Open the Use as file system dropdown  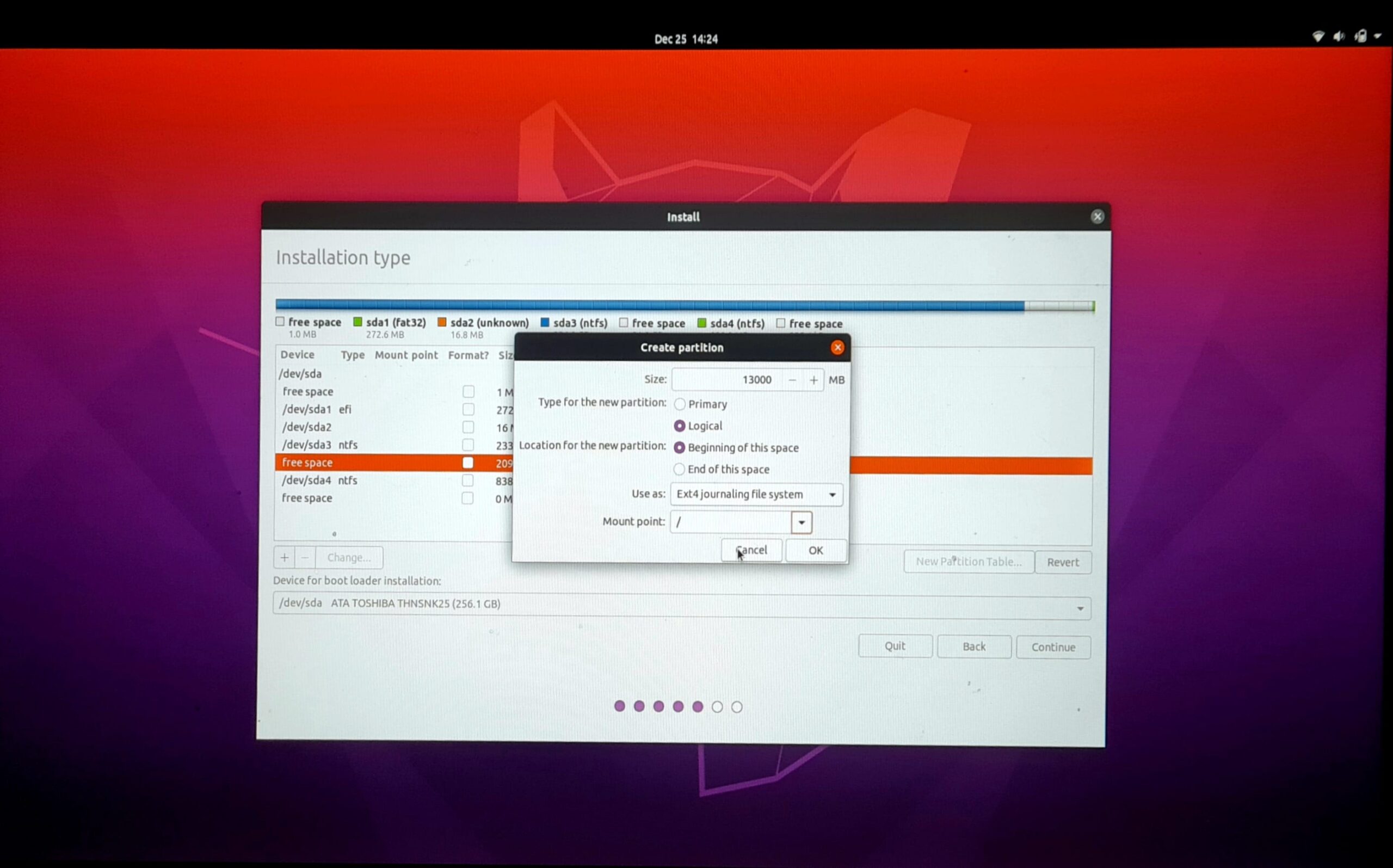[756, 494]
